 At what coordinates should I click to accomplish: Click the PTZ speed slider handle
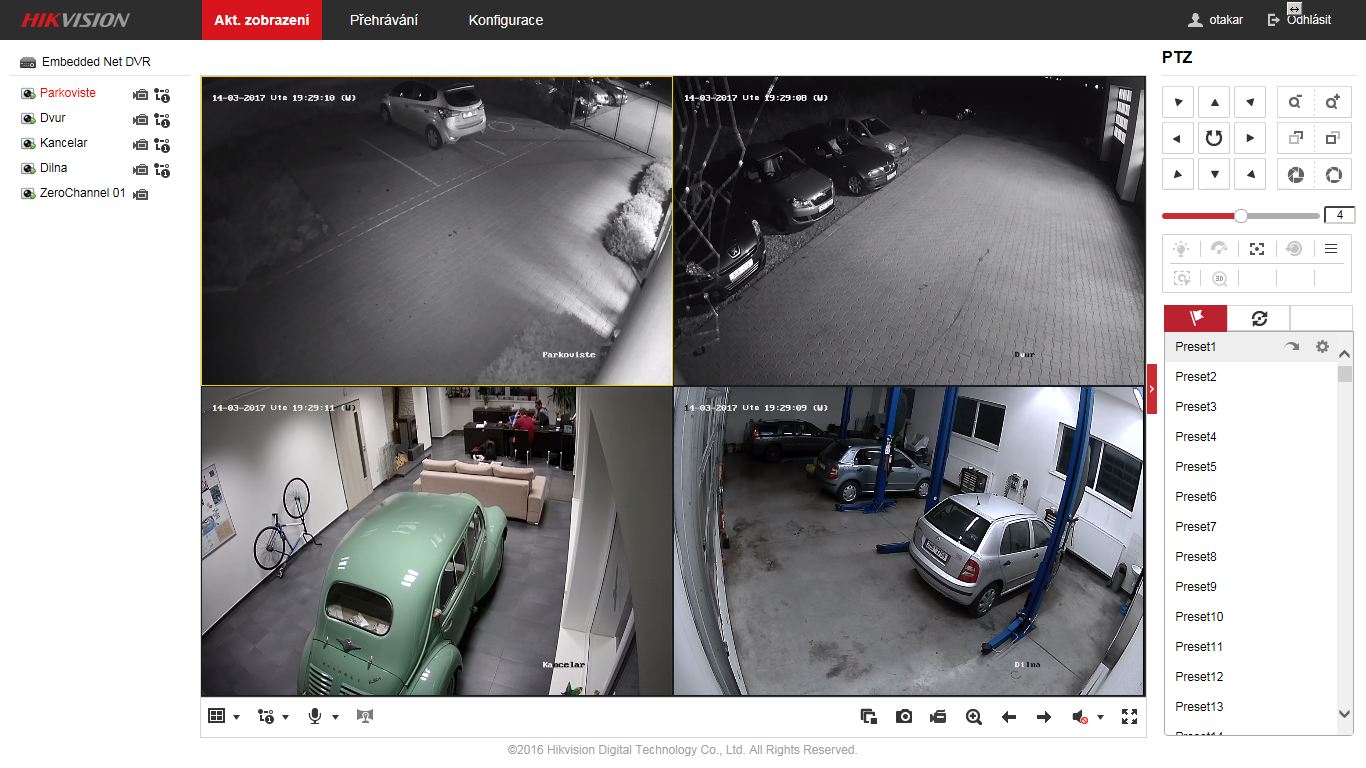(x=1241, y=215)
